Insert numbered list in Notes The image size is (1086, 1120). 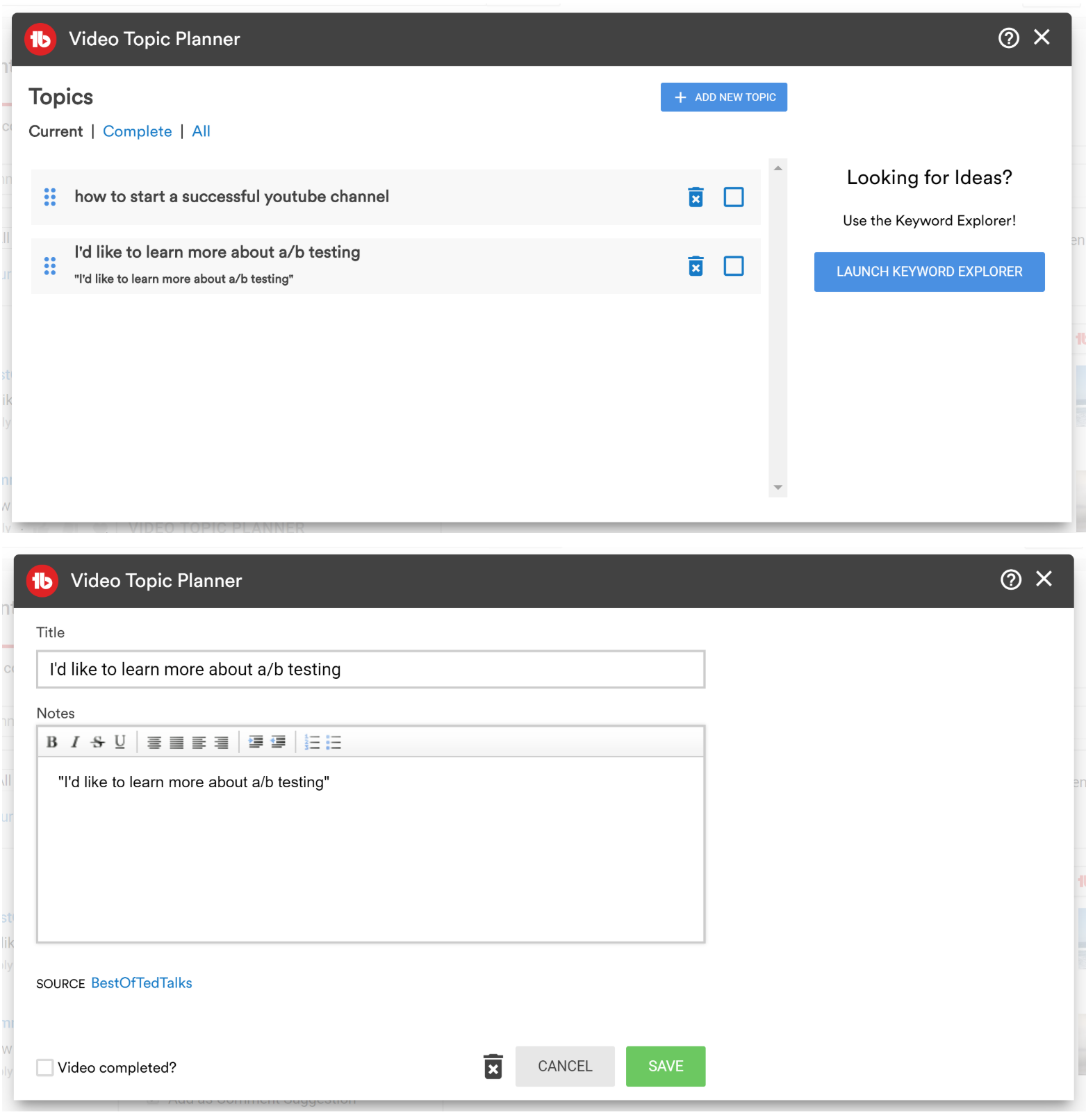point(312,743)
